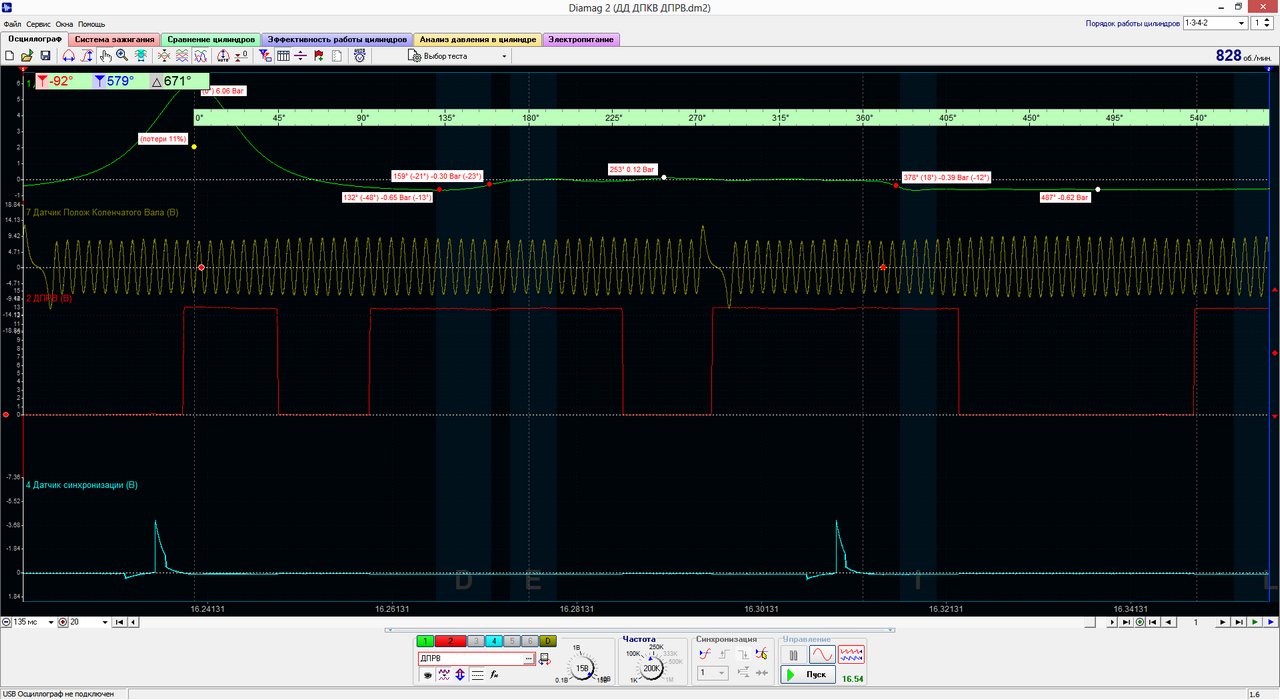1280x700 pixels.
Task: Toggle the grid table icon
Action: [x=283, y=56]
